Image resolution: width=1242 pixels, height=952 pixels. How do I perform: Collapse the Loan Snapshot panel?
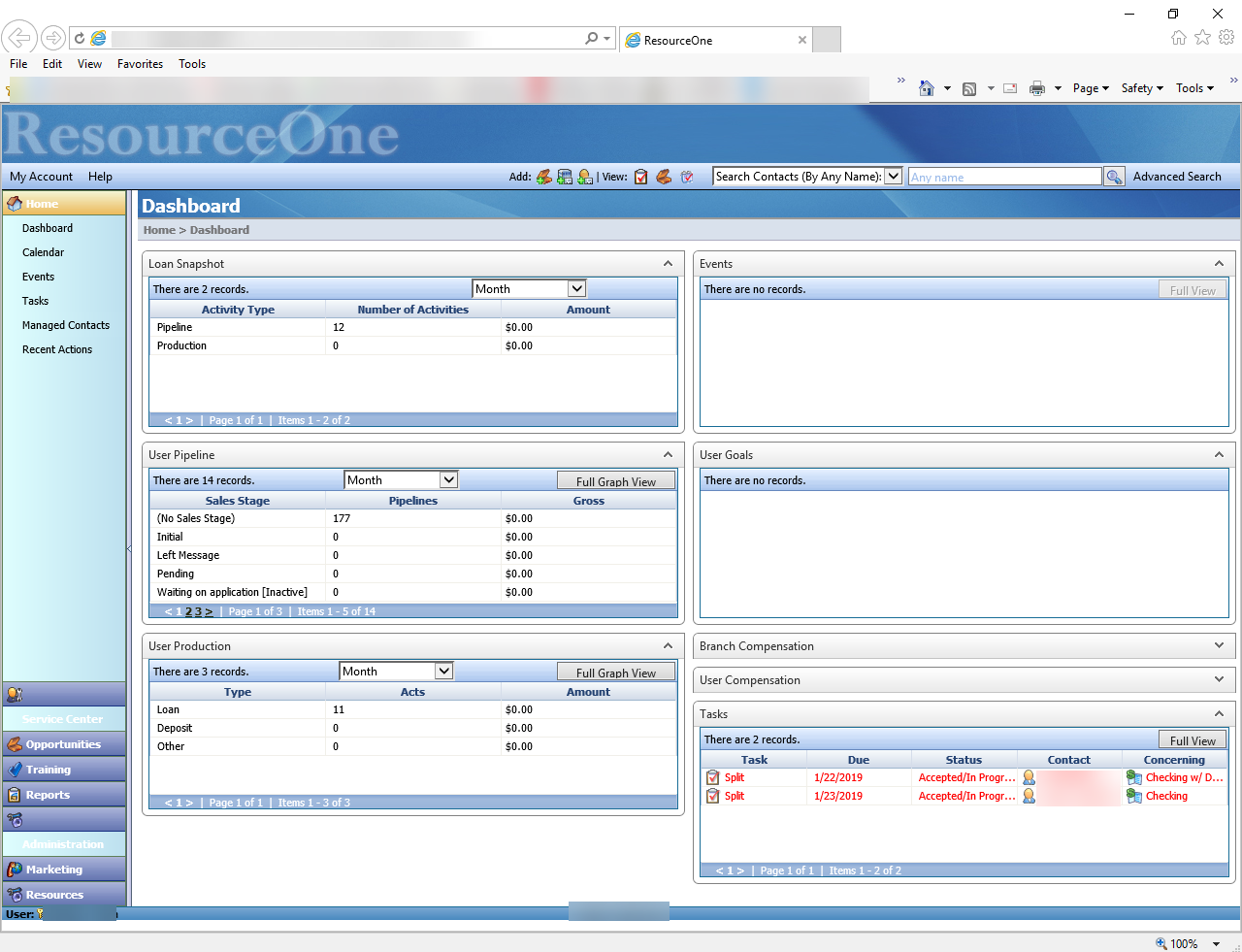click(x=668, y=264)
